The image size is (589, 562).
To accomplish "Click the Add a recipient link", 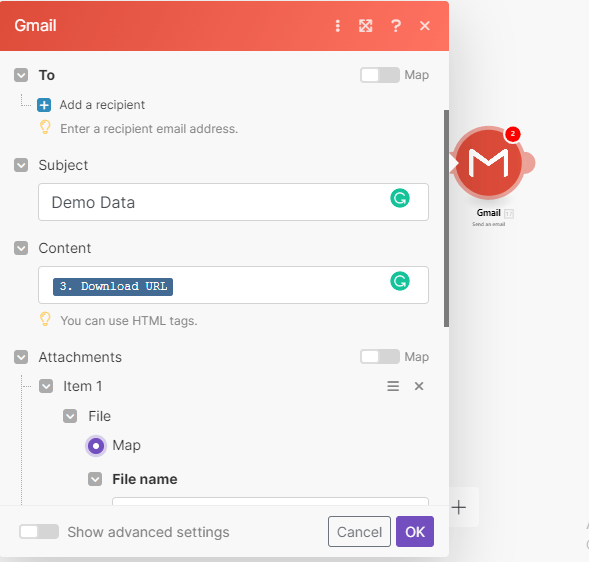I will point(102,105).
